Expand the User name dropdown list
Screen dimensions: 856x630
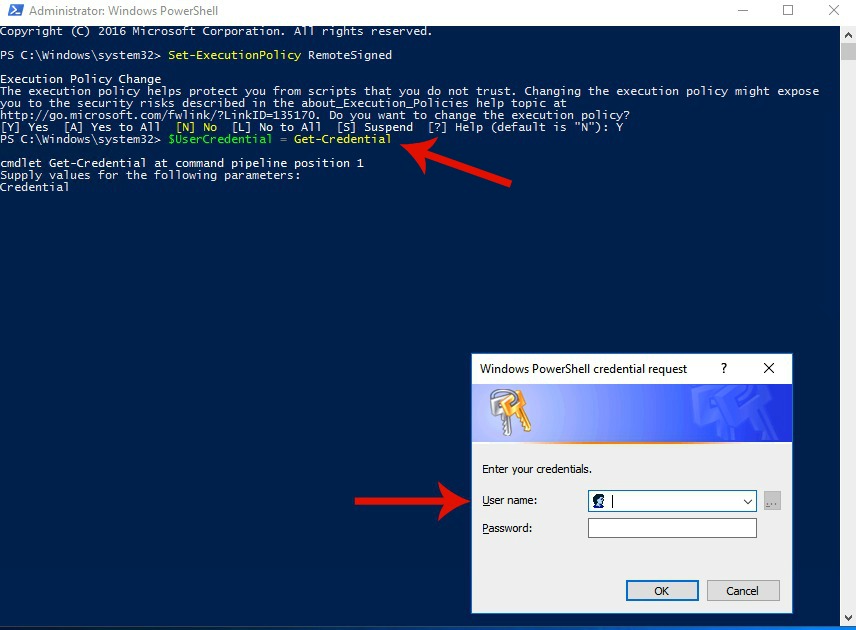747,501
